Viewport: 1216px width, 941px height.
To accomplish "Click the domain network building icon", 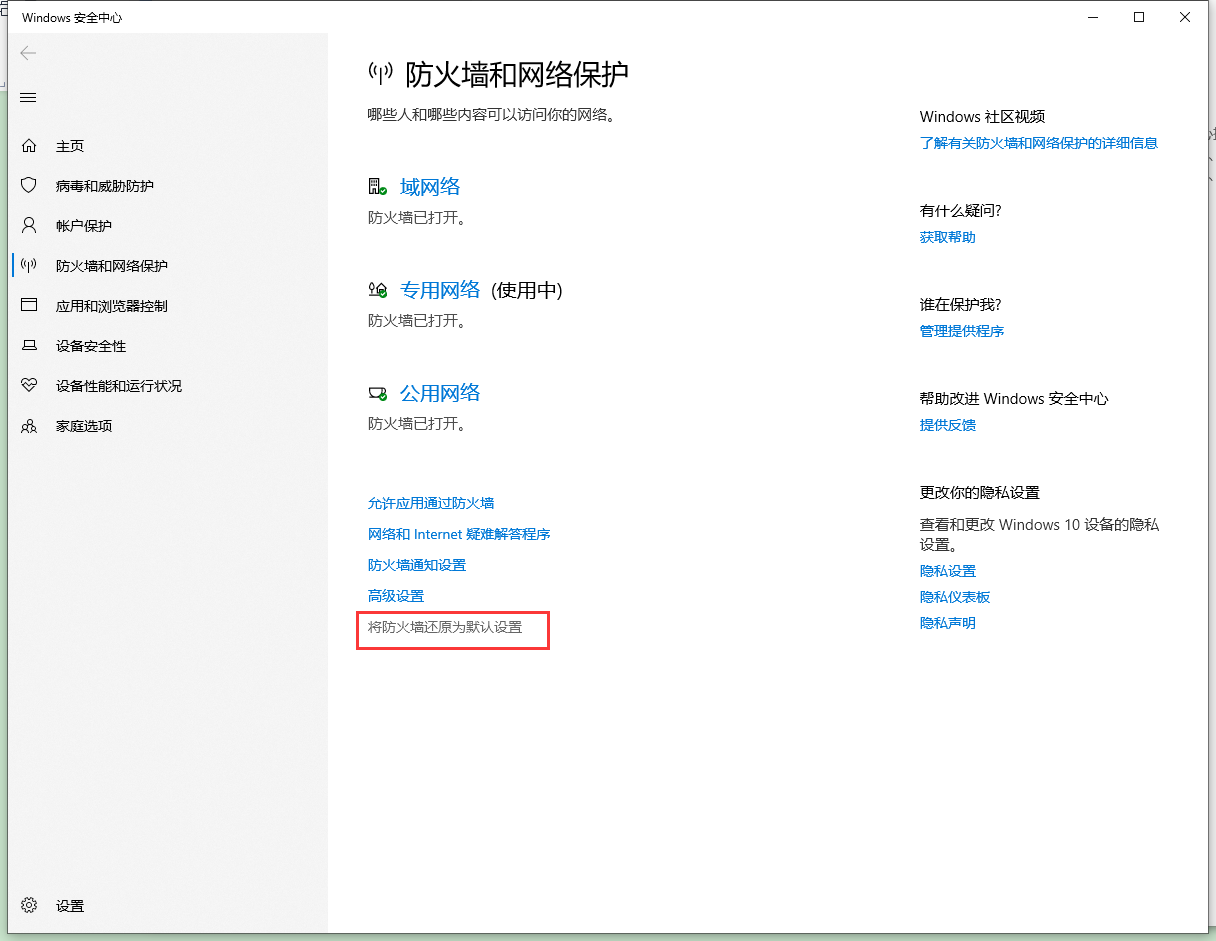I will [377, 186].
